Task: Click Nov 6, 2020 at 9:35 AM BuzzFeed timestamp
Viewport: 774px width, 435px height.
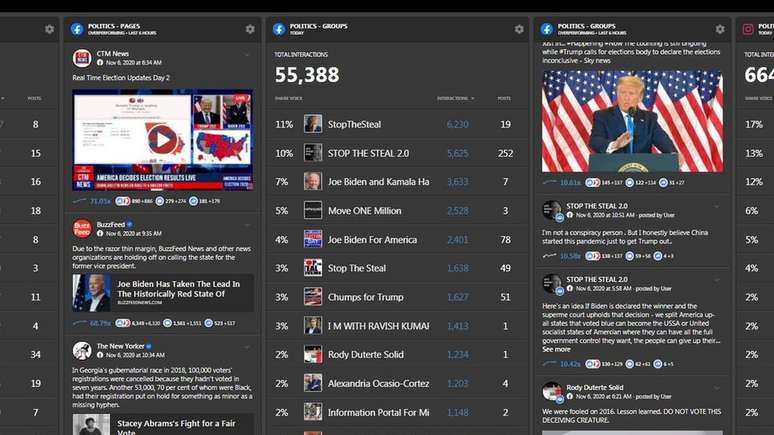Action: 133,234
